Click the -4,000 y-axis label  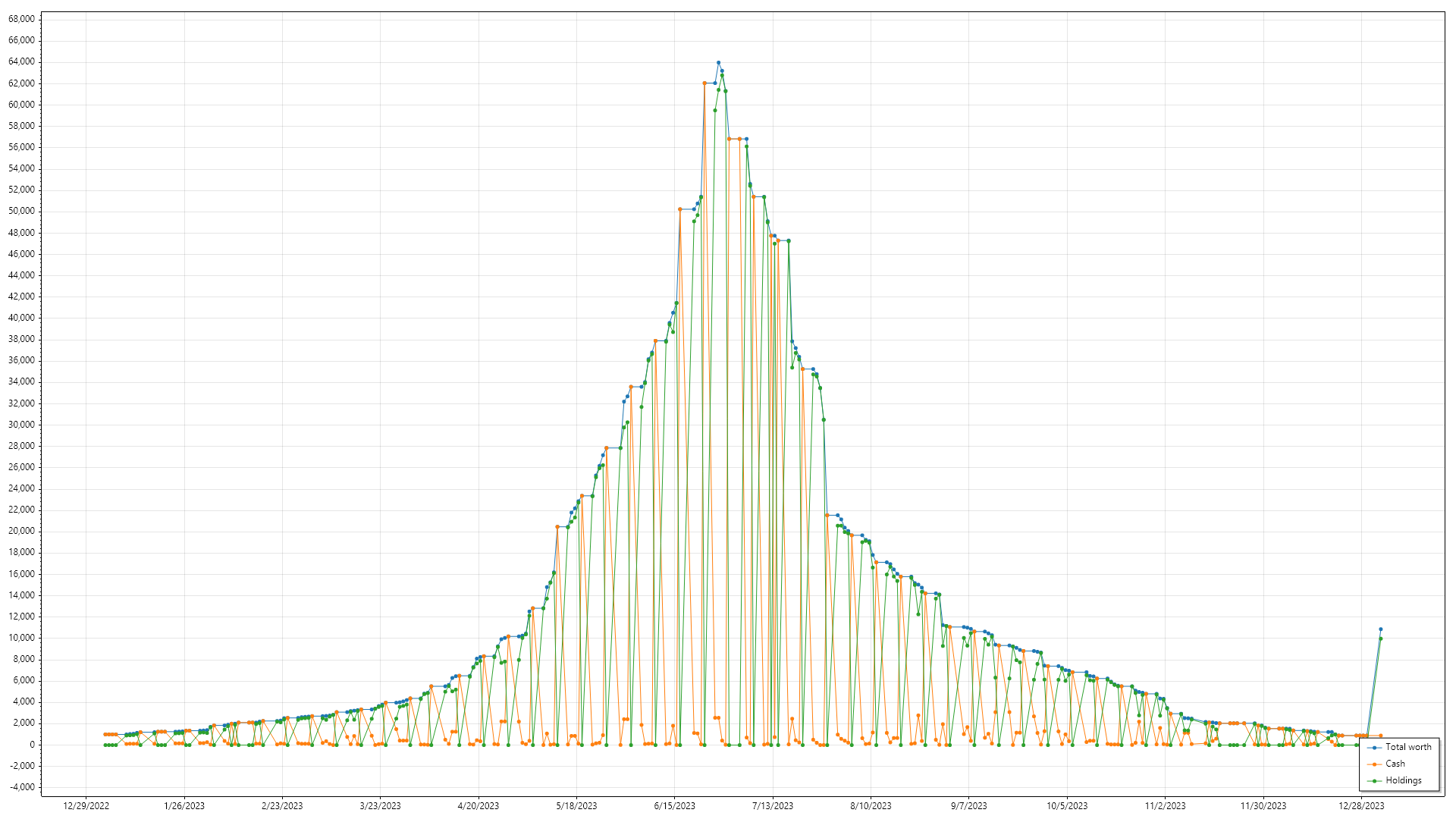click(x=21, y=787)
